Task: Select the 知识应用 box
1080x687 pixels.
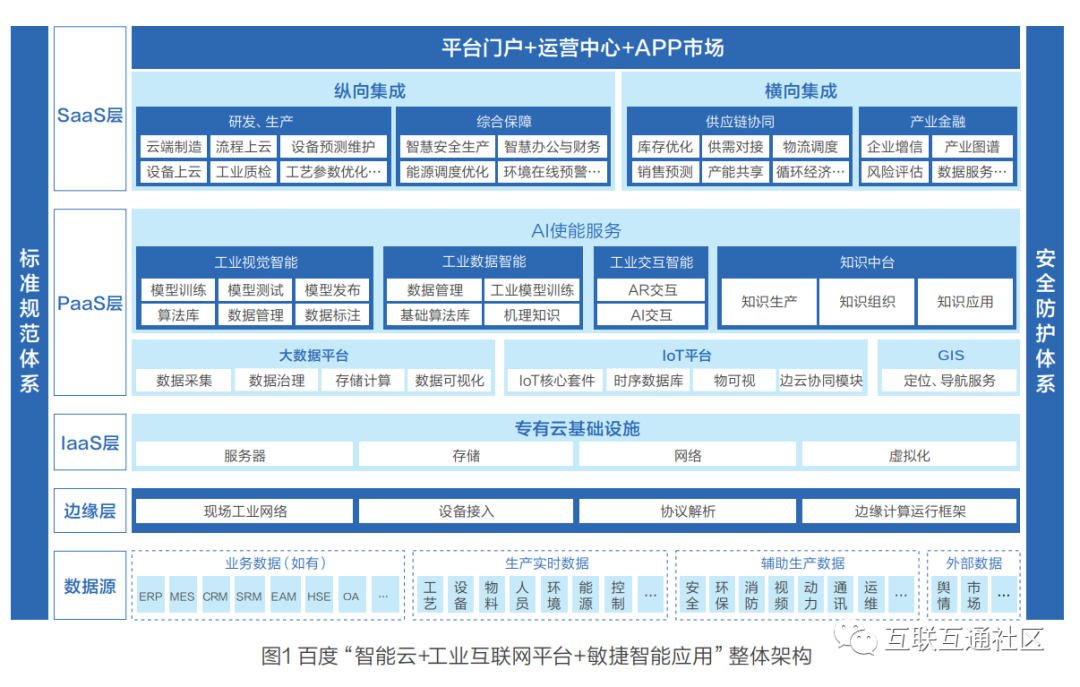Action: (966, 302)
